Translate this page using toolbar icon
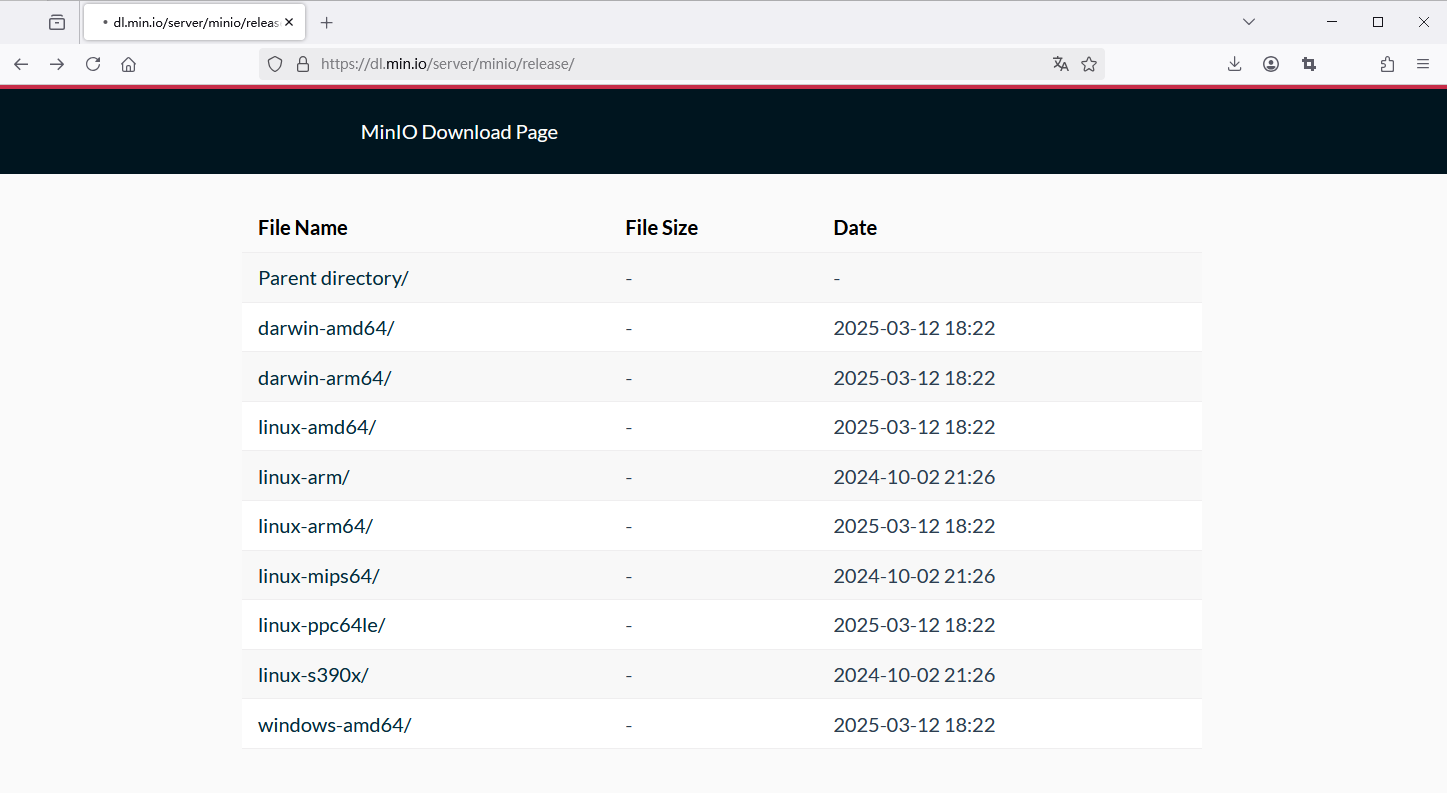The image size is (1447, 793). point(1061,64)
